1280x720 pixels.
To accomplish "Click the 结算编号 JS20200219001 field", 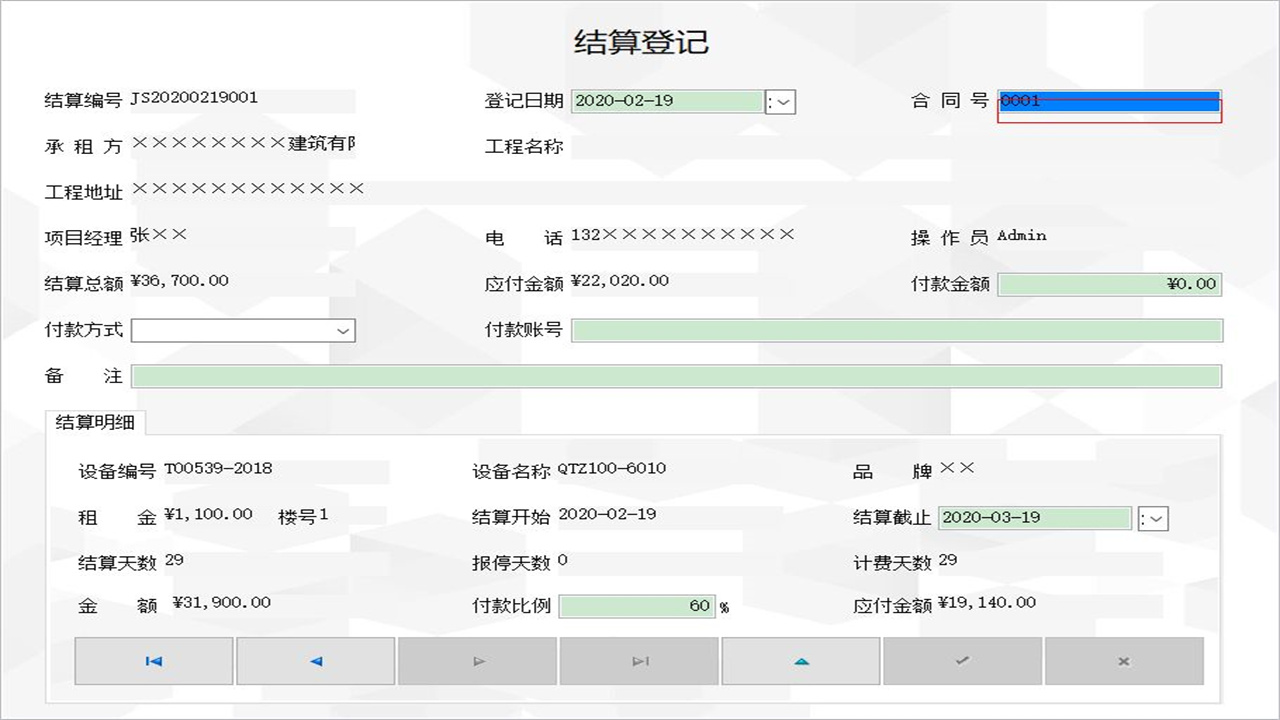I will pos(240,100).
